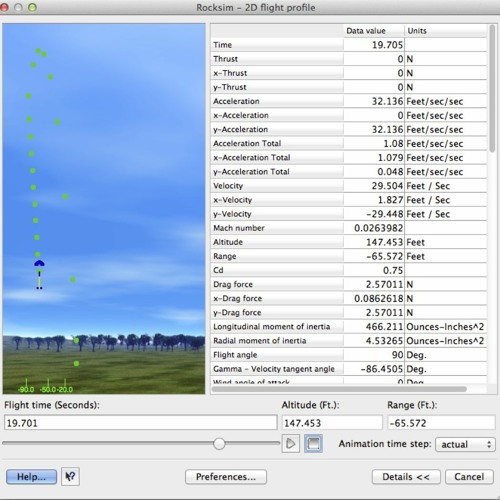Viewport: 500px width, 500px height.
Task: Select the Gamma - Velocity tangent angle row
Action: tap(349, 369)
